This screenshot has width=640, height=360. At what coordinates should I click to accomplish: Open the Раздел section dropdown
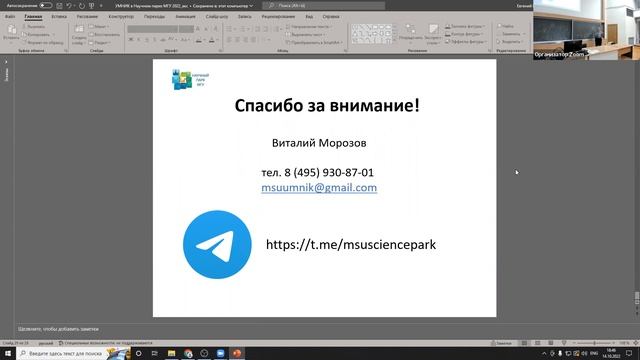(100, 42)
